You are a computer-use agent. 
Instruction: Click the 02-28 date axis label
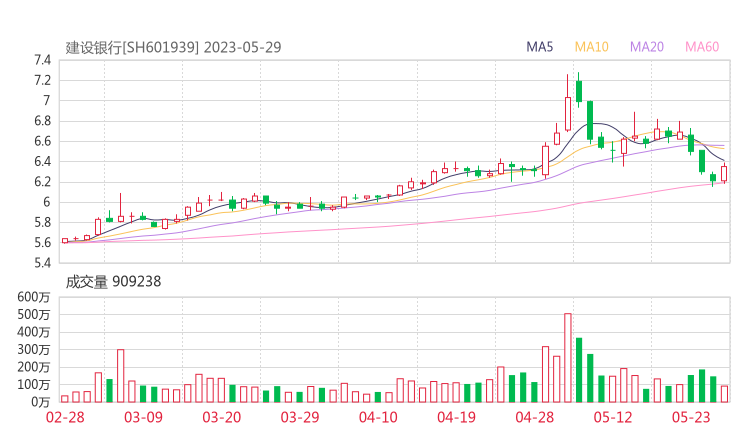65,417
